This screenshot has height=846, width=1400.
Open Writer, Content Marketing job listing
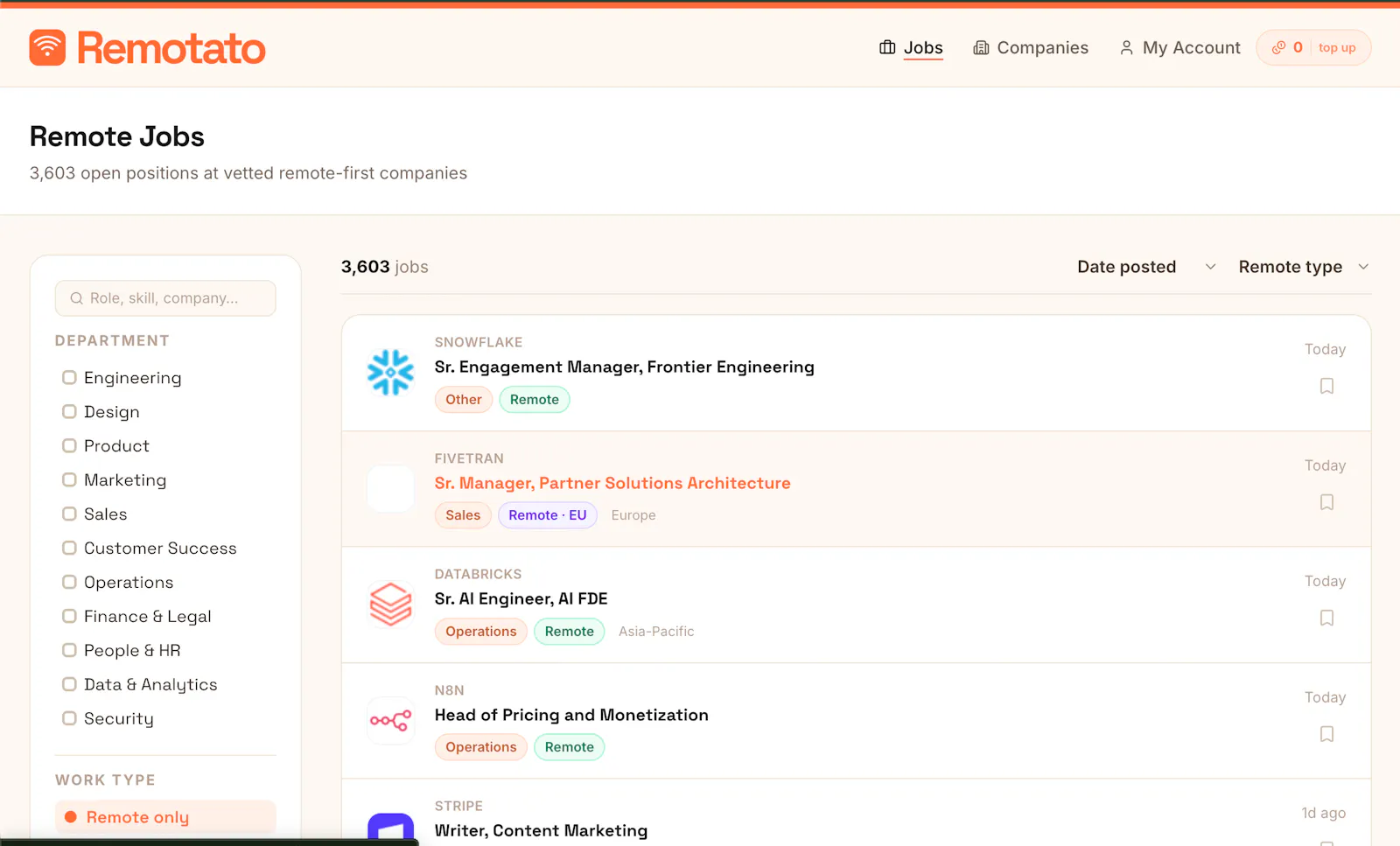pos(541,830)
